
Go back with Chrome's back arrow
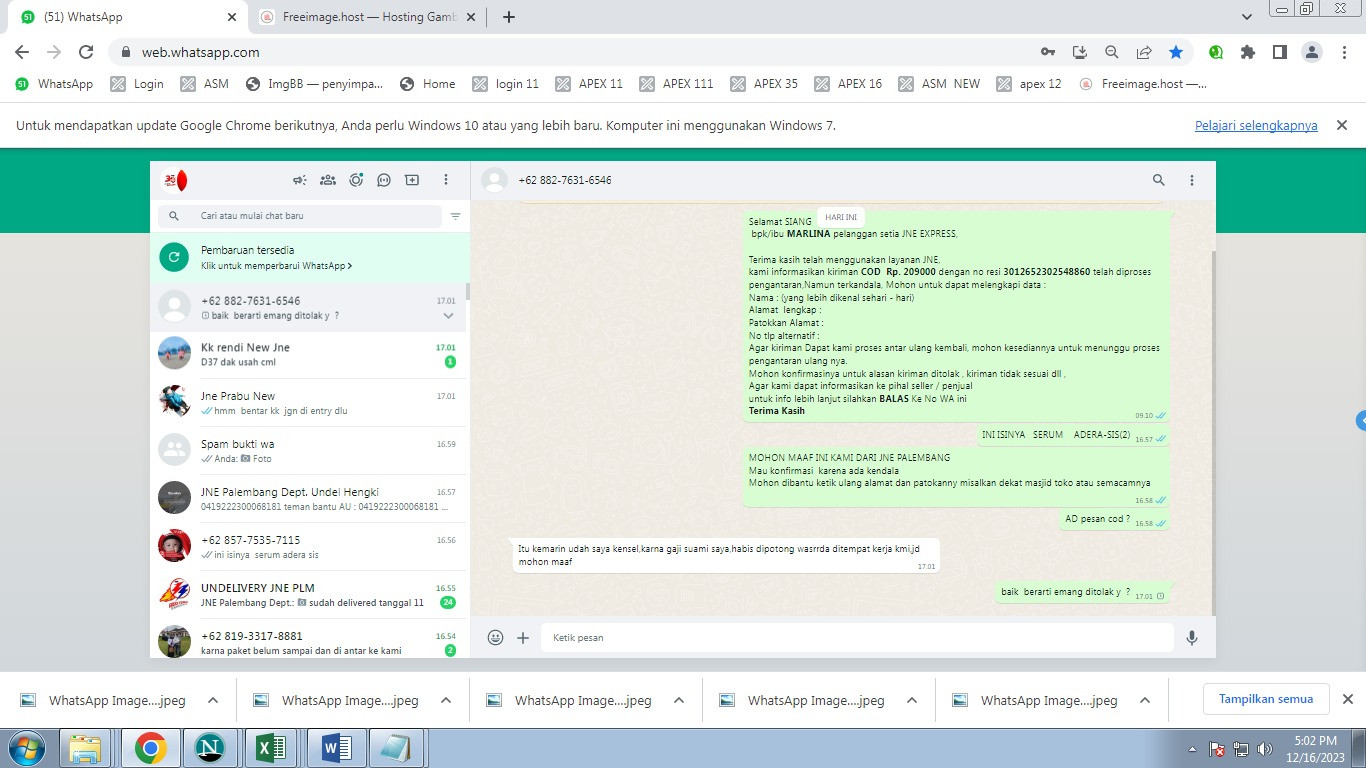22,52
